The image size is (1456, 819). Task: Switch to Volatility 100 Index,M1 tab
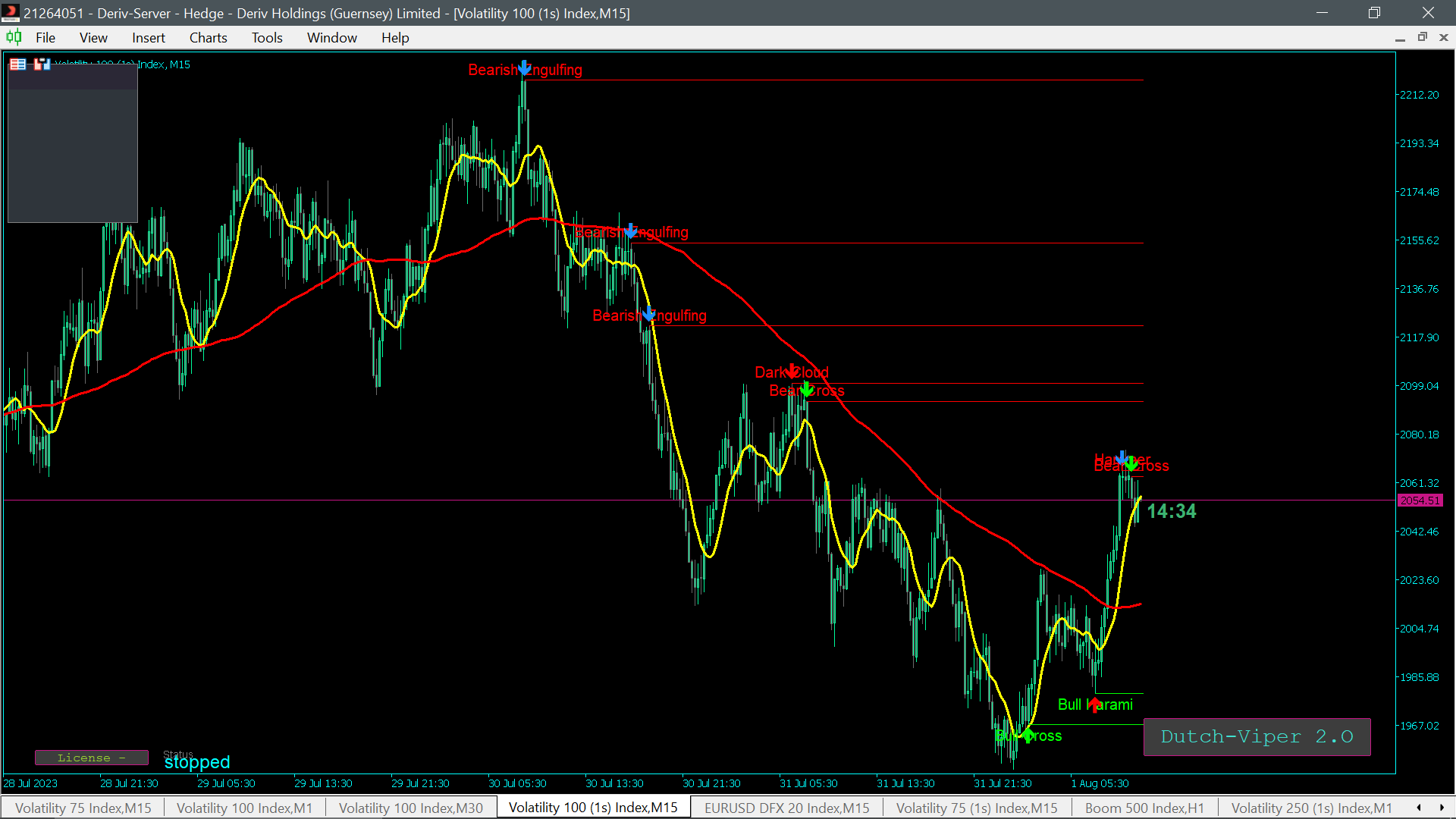tap(245, 808)
